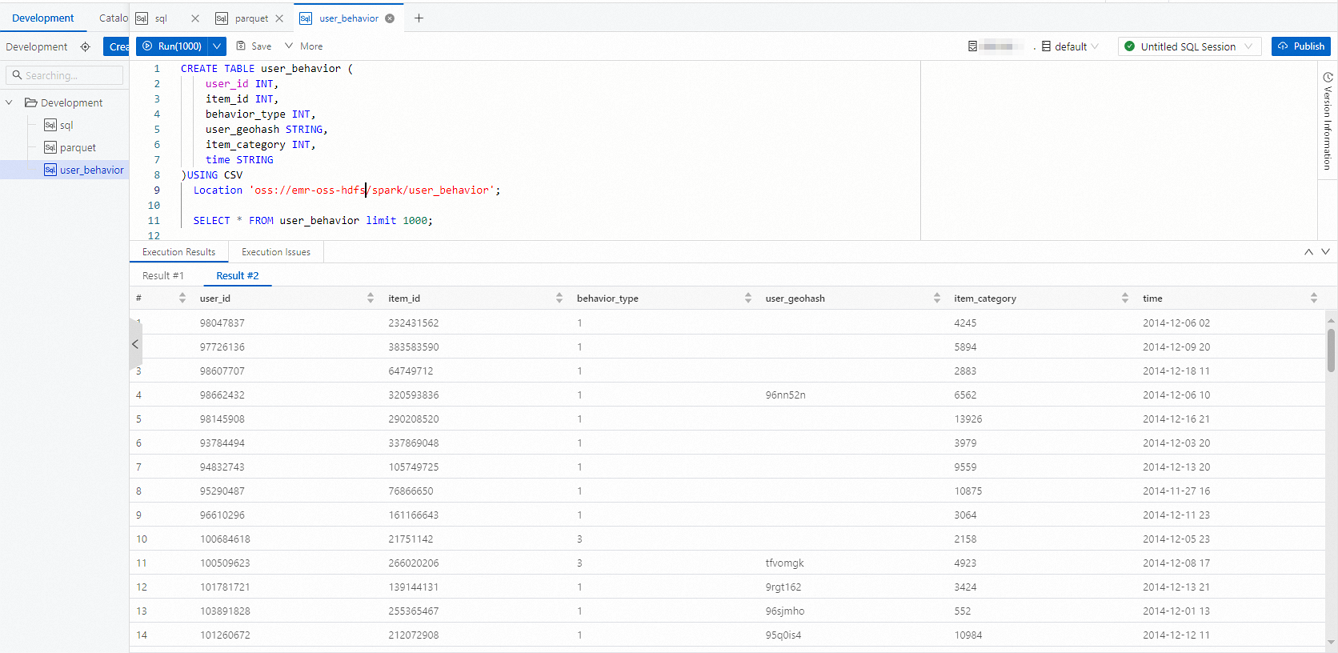1338x653 pixels.
Task: Click user_id cell 98662432
Action: click(222, 395)
